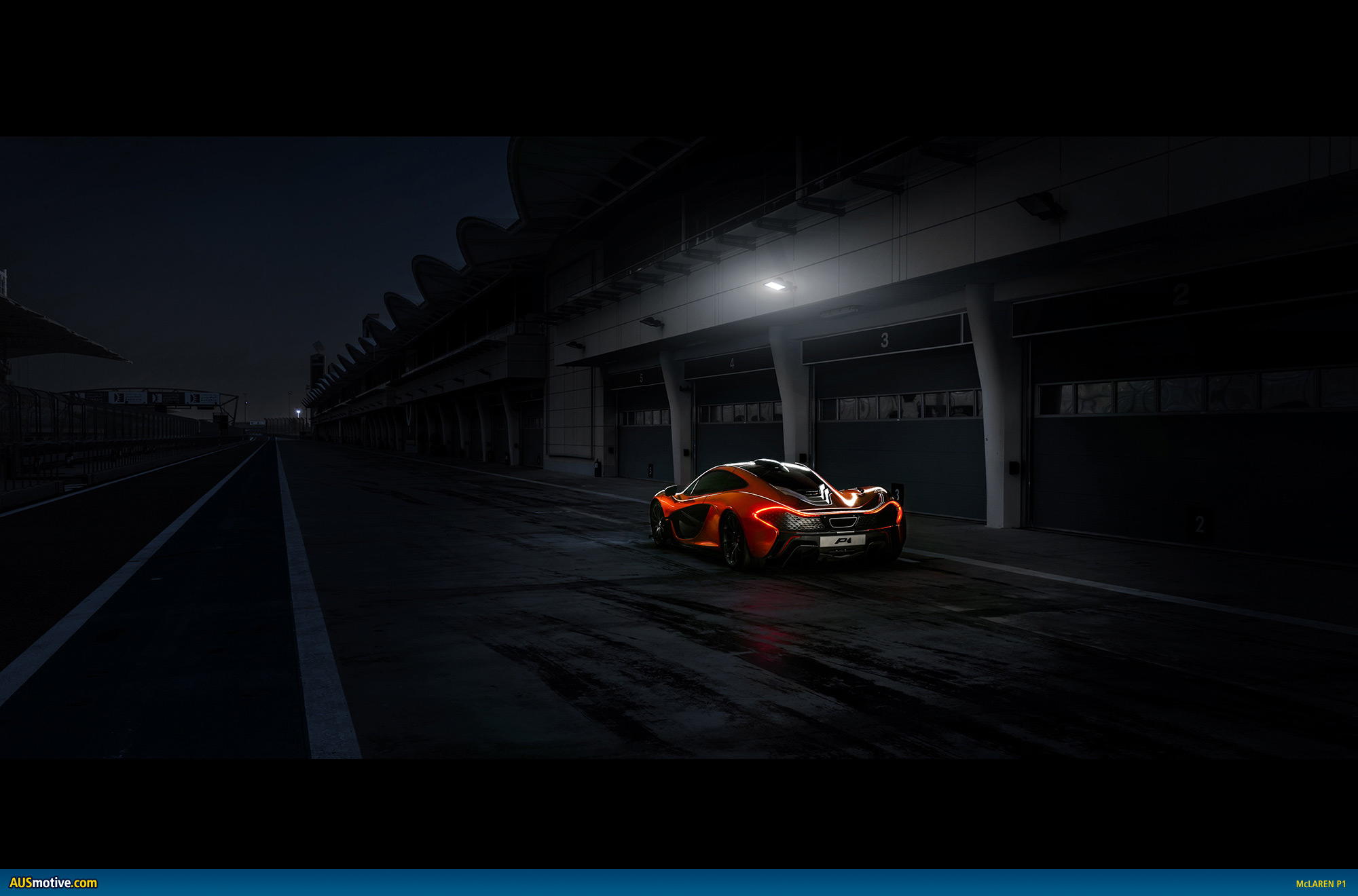1358x896 pixels.
Task: Click the garage number 4 sign
Action: [x=732, y=363]
